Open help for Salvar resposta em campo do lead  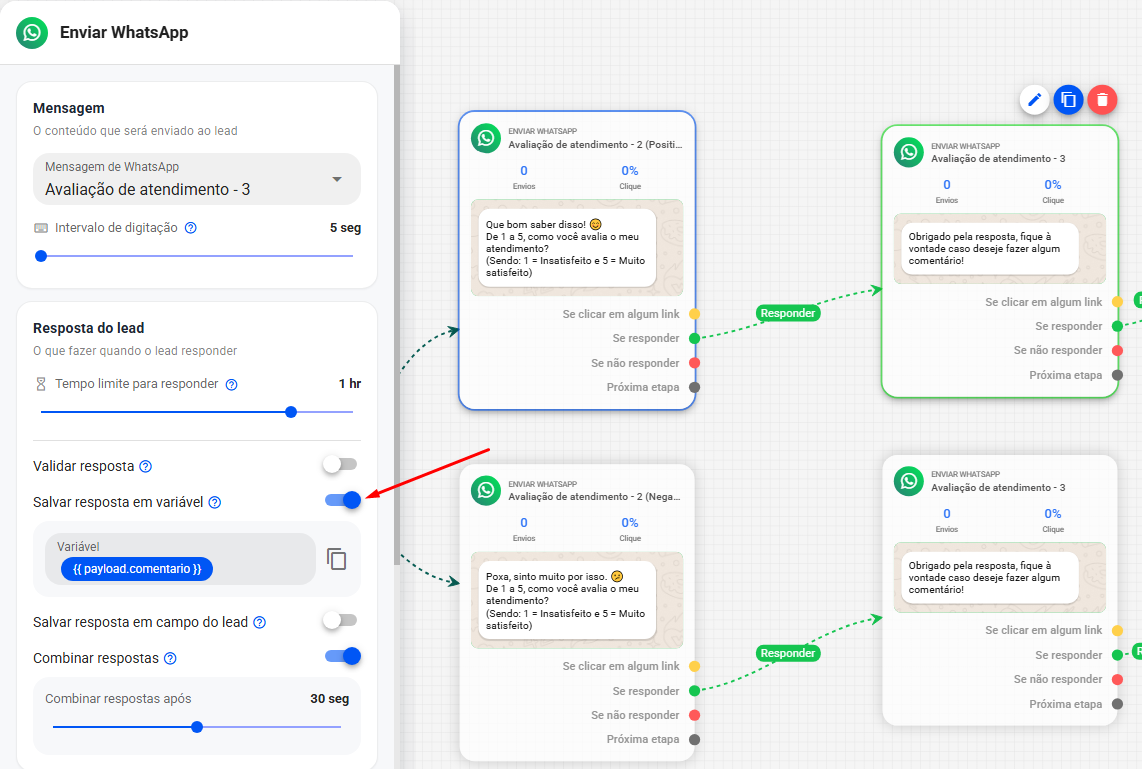click(x=259, y=623)
